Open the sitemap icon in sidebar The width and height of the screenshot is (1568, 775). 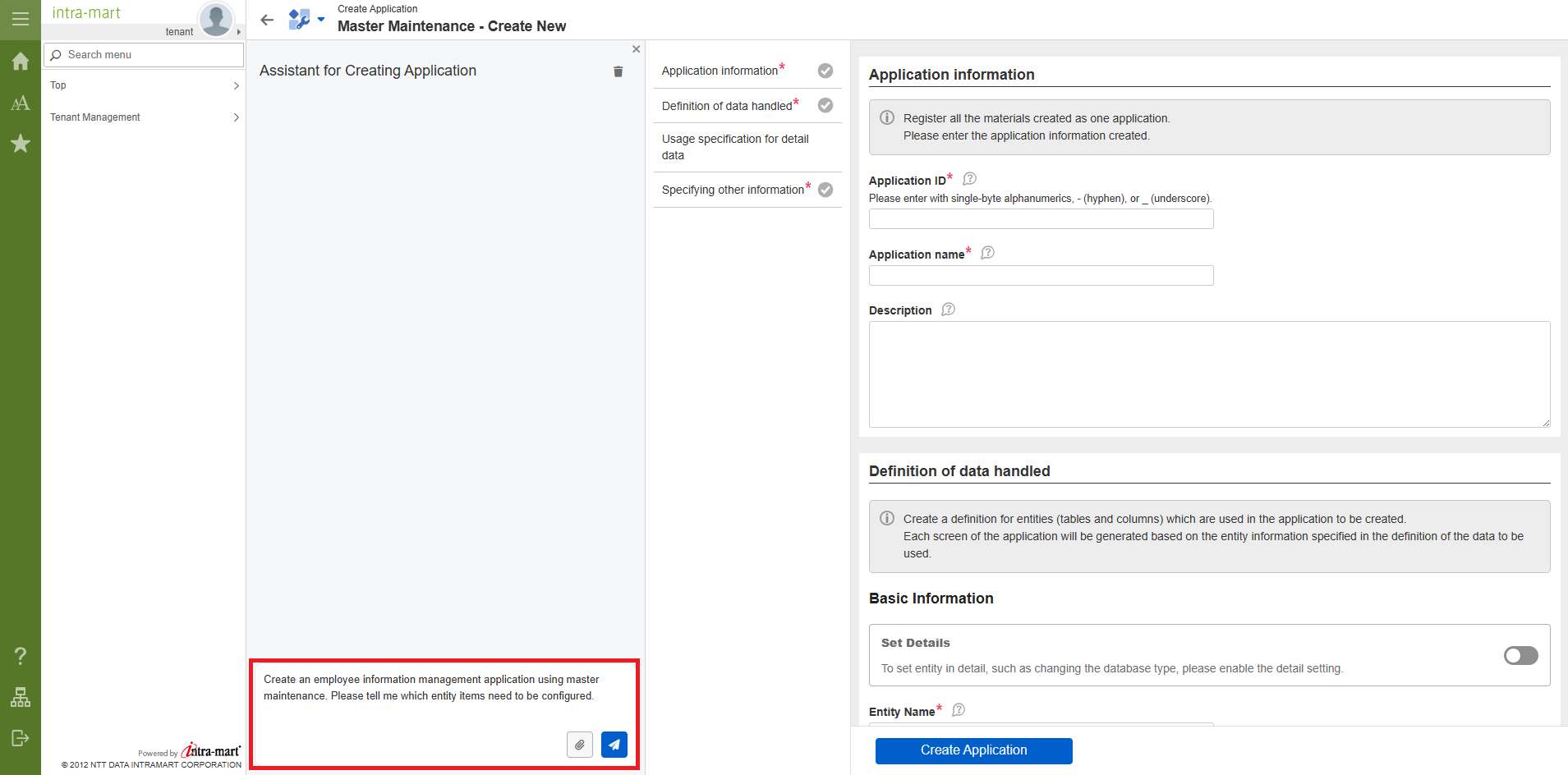[x=21, y=697]
